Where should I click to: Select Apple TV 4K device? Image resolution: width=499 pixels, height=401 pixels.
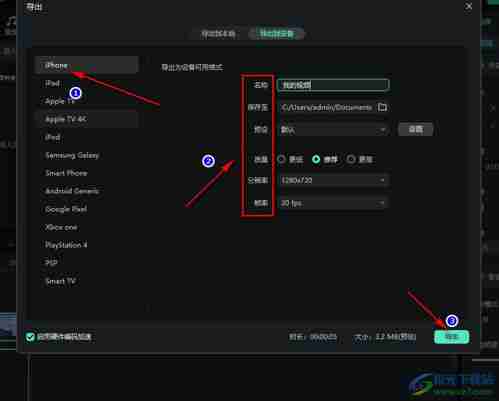pyautogui.click(x=86, y=119)
